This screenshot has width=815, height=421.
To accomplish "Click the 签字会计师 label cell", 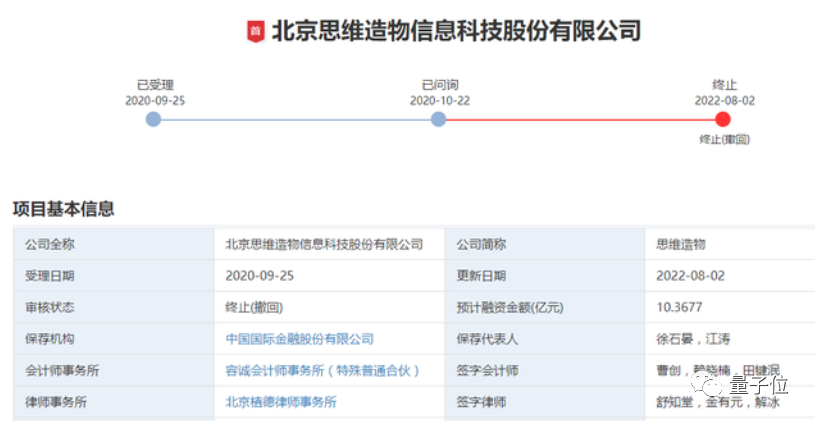I will pyautogui.click(x=545, y=371).
